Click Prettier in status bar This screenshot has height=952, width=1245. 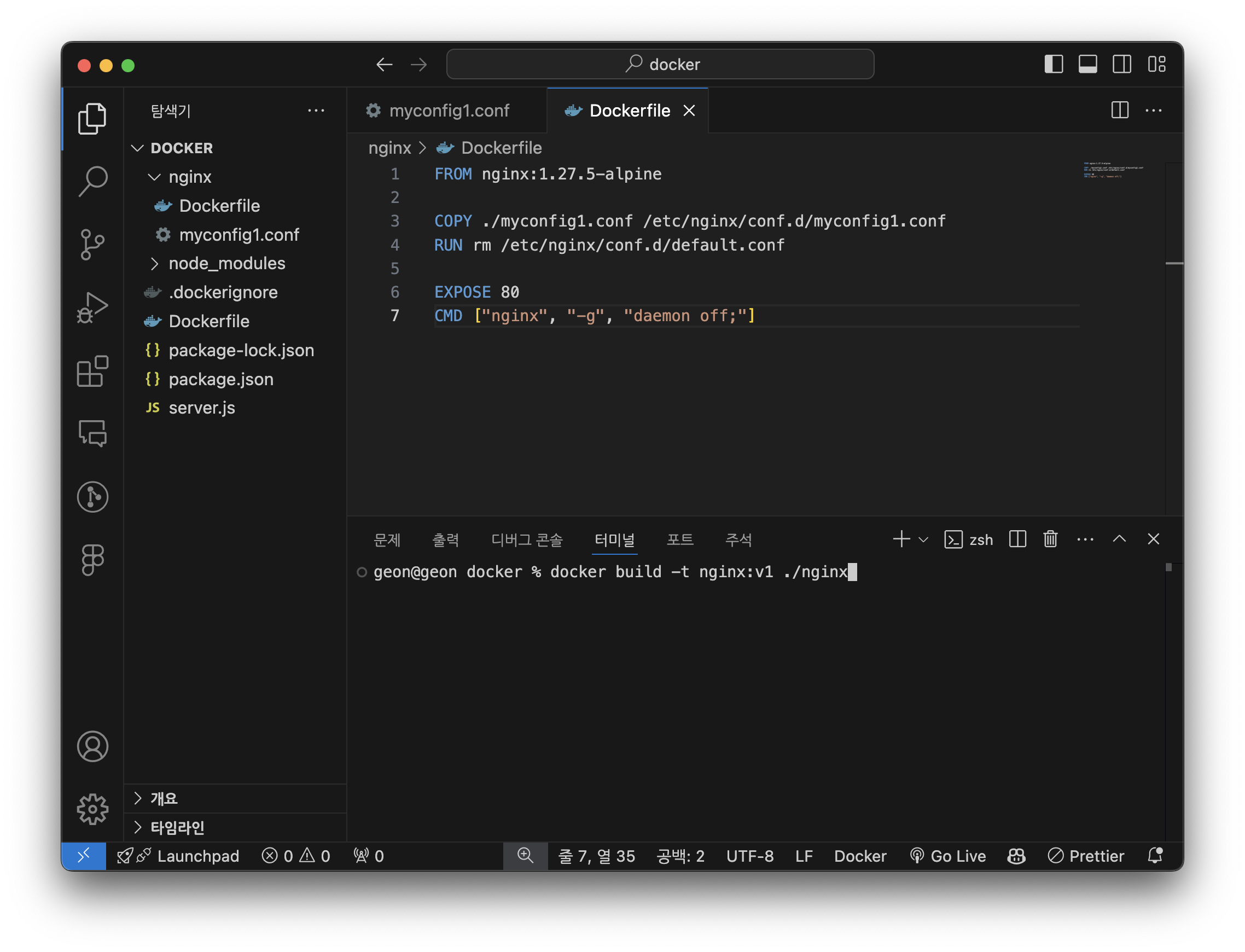click(x=1086, y=856)
